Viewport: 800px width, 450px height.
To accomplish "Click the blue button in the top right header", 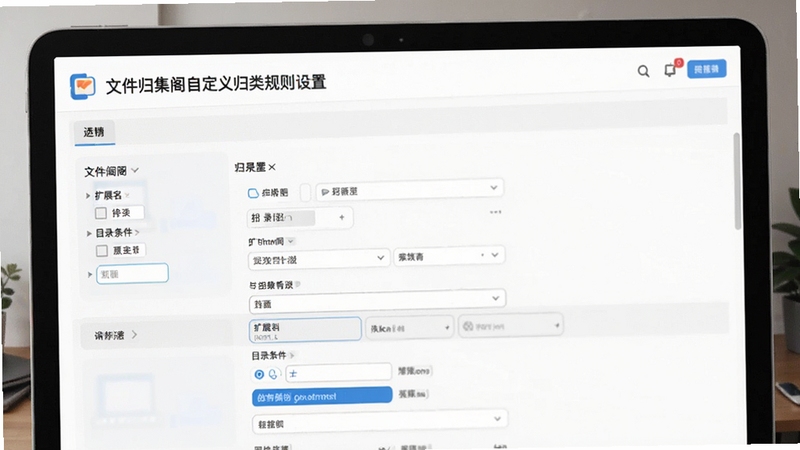I will (707, 69).
